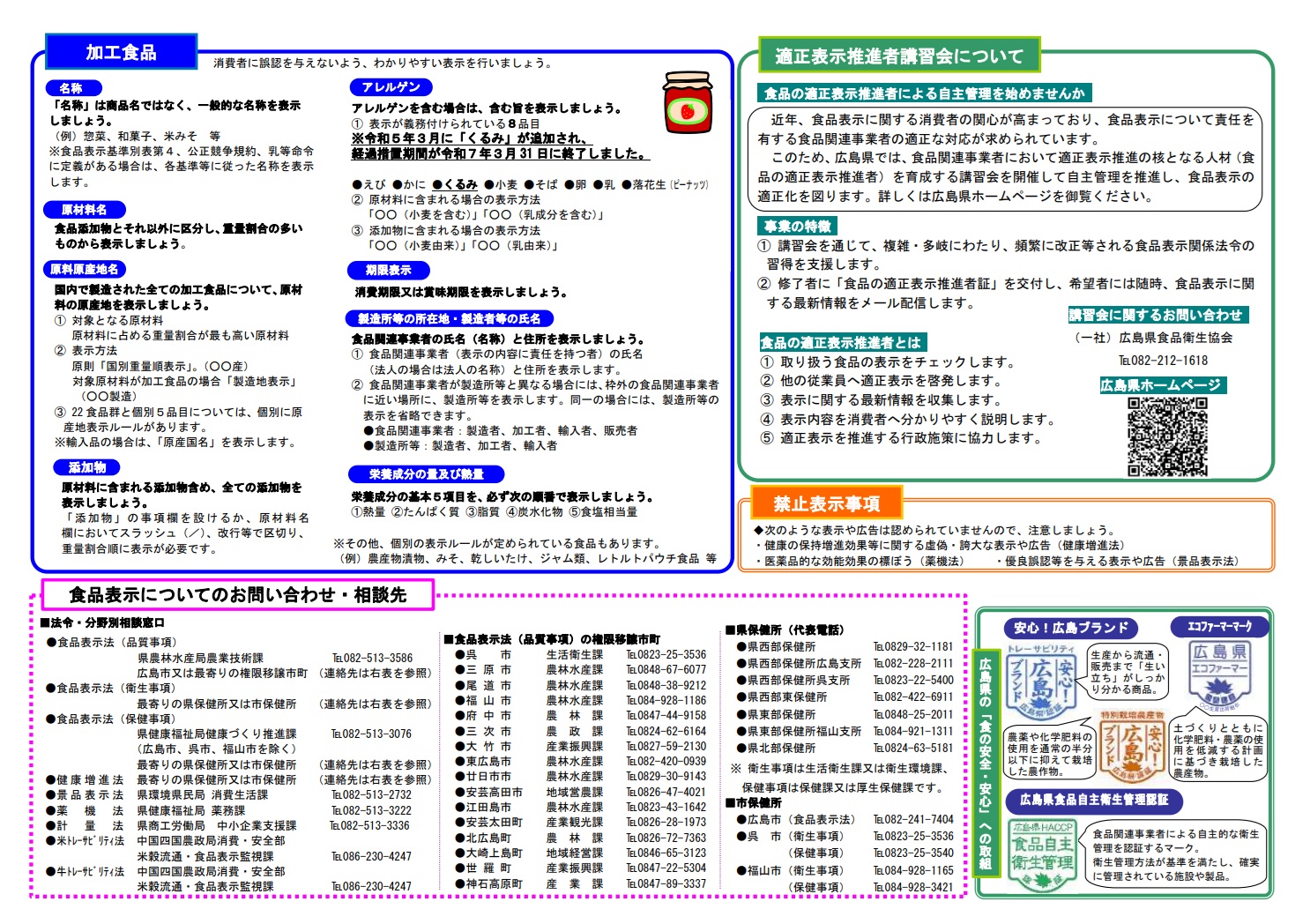Click the 広島県ホームページ label
Screen dimensions: 1310x924
pos(1161,385)
